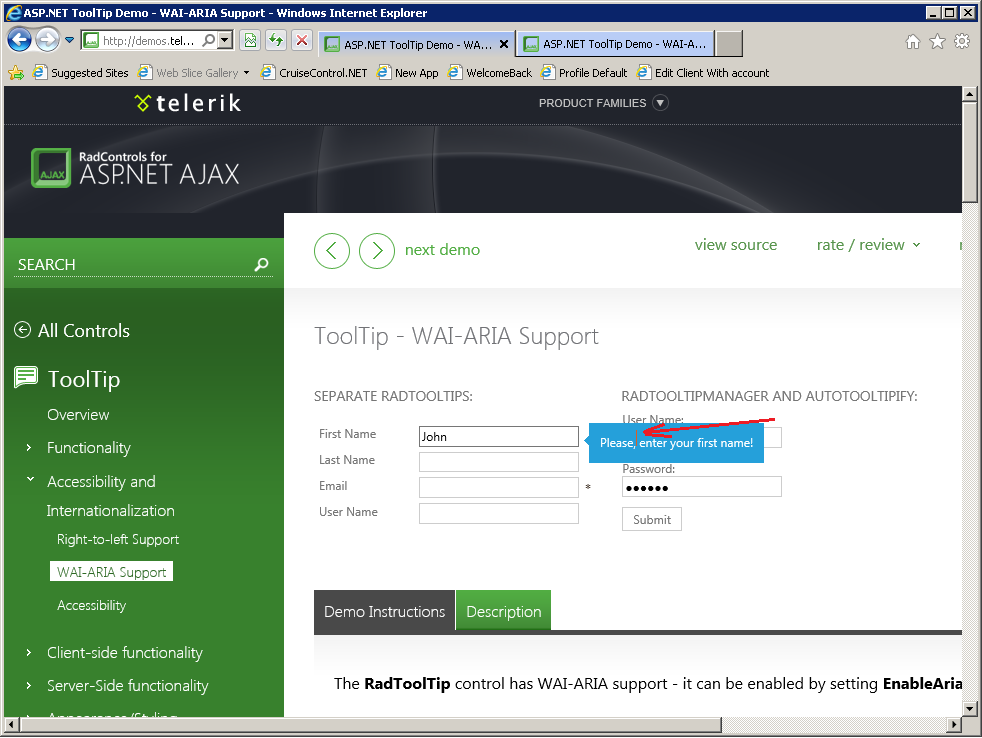Switch to Demo Instructions tab
Image resolution: width=982 pixels, height=738 pixels.
(385, 611)
